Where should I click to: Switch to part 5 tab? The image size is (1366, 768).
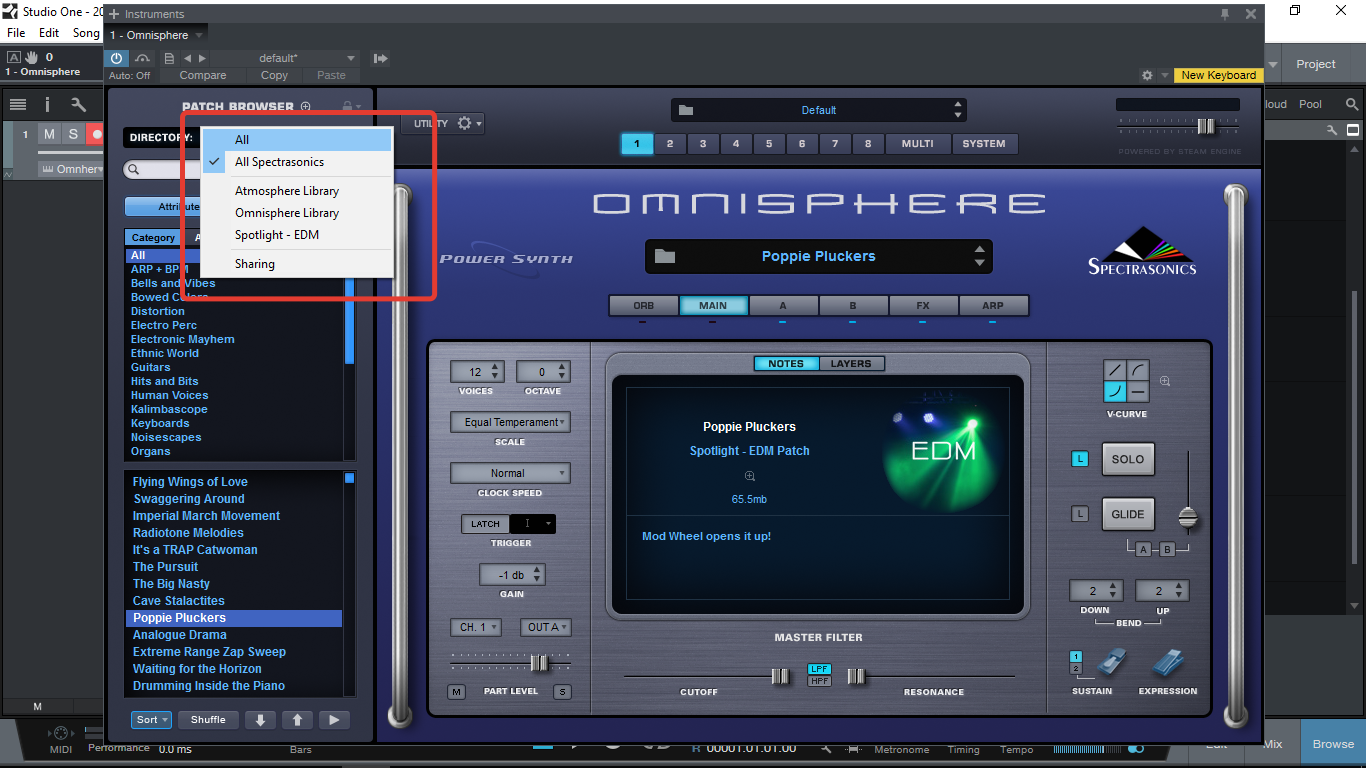tap(769, 144)
